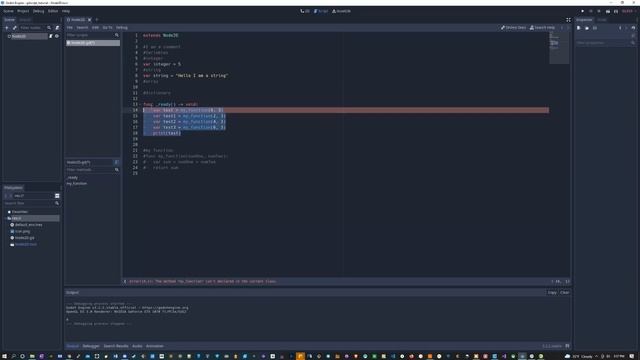The image size is (640, 360).
Task: Instance a child scene with link icon
Action: [15, 28]
